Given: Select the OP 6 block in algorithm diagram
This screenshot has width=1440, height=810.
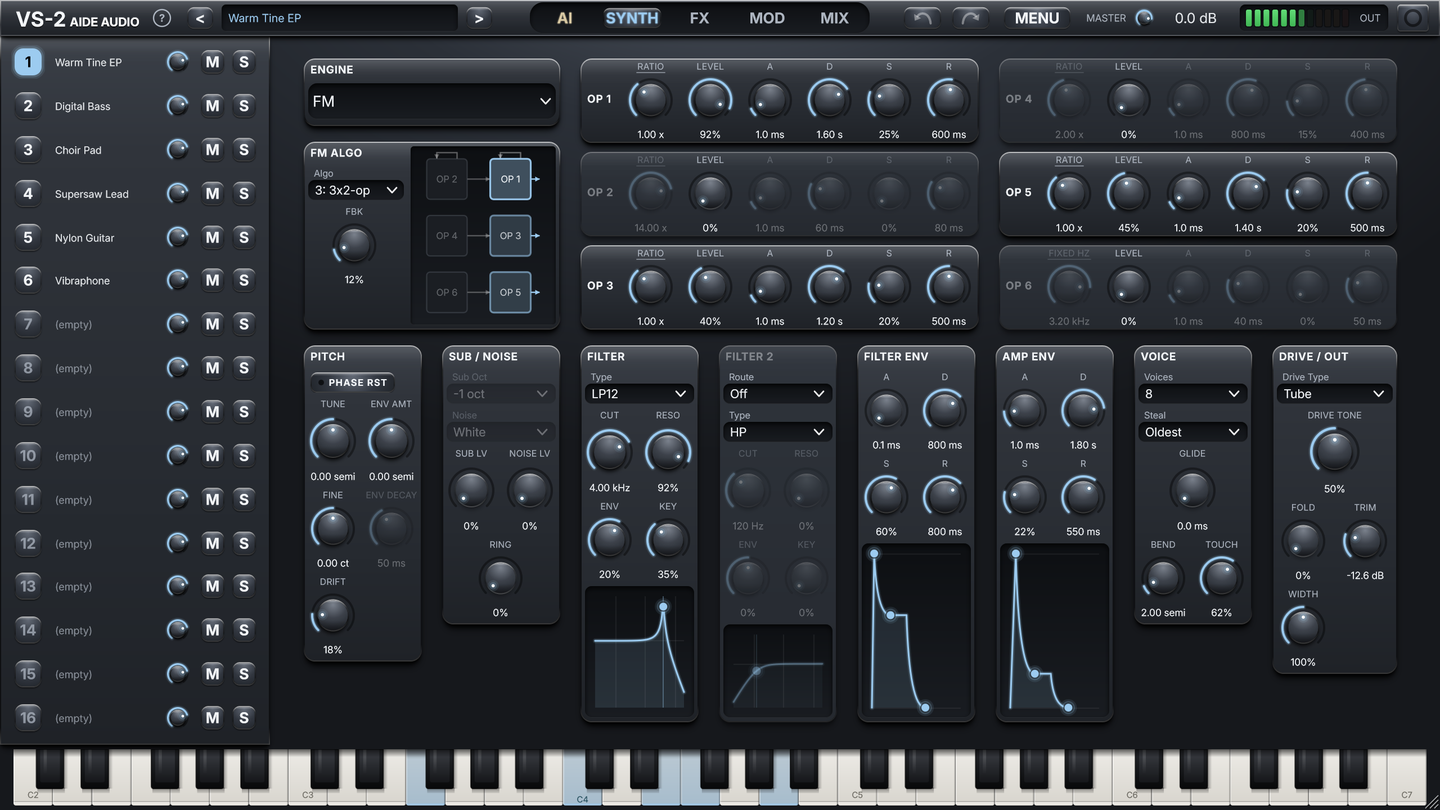Looking at the screenshot, I should click(x=447, y=292).
